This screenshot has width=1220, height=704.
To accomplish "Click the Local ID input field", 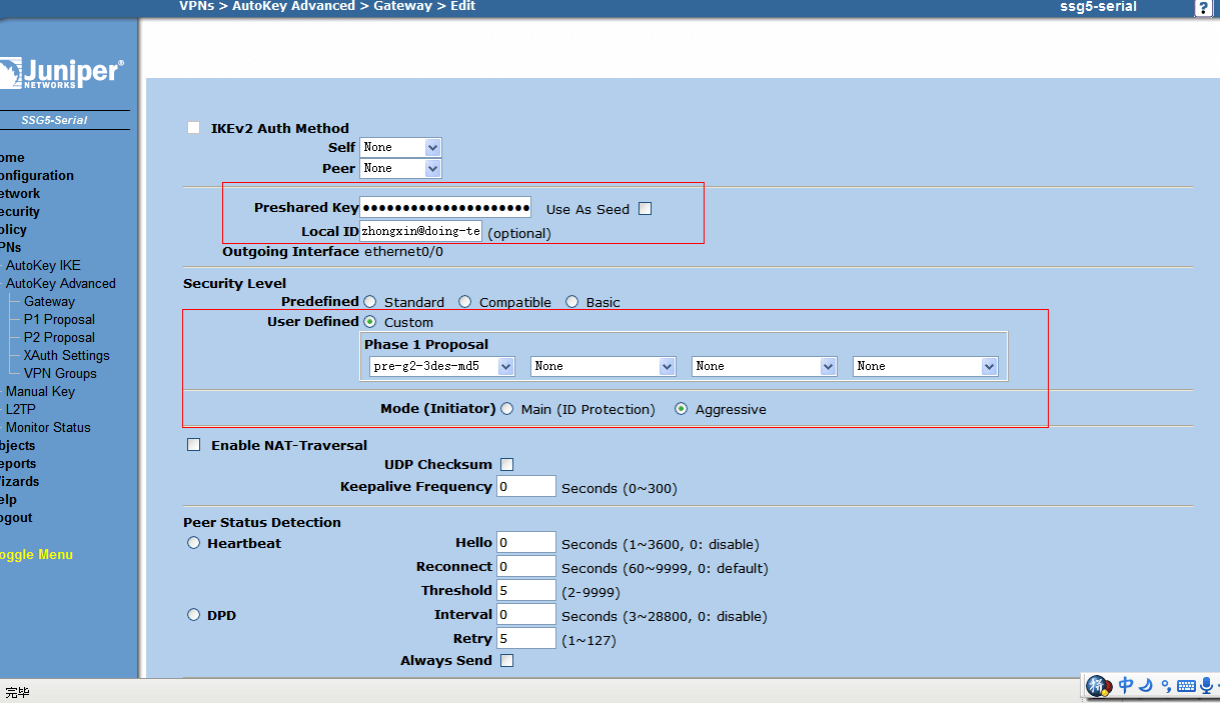I will tap(421, 231).
